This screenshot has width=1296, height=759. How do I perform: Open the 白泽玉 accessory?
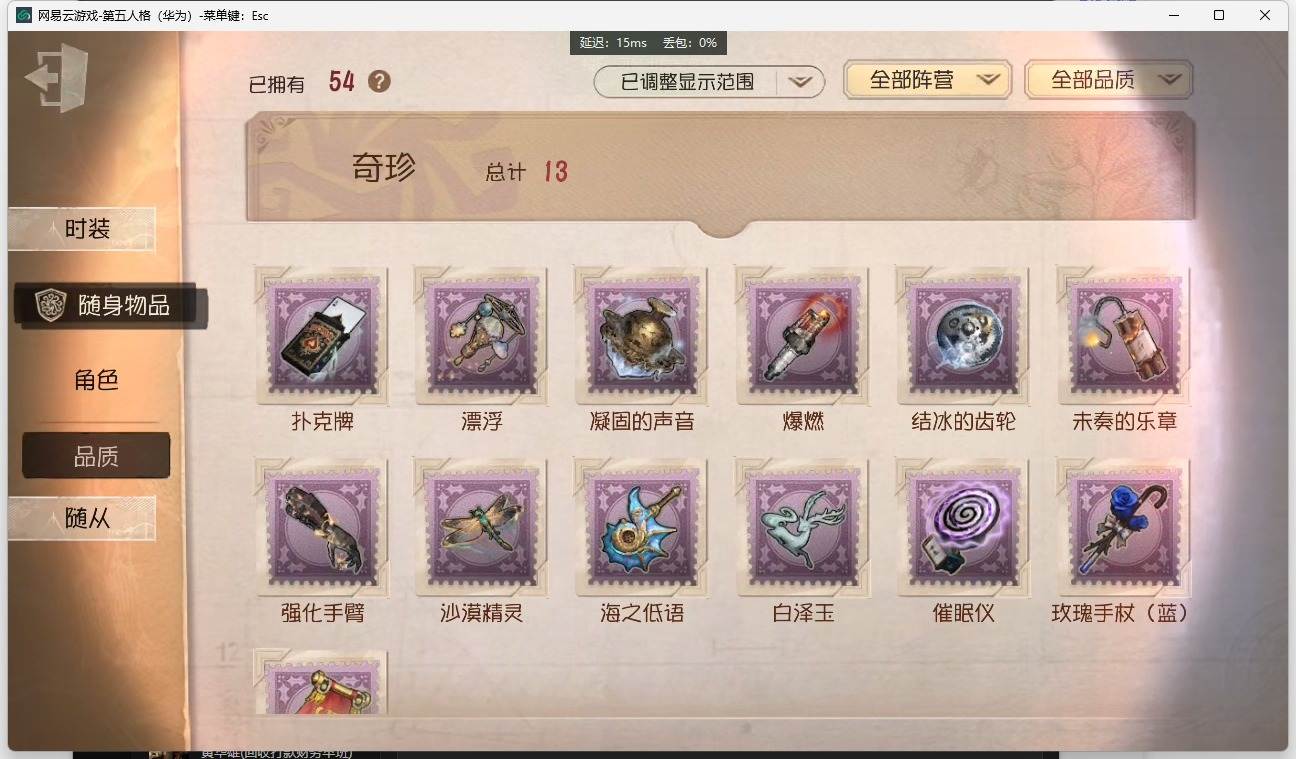[803, 528]
